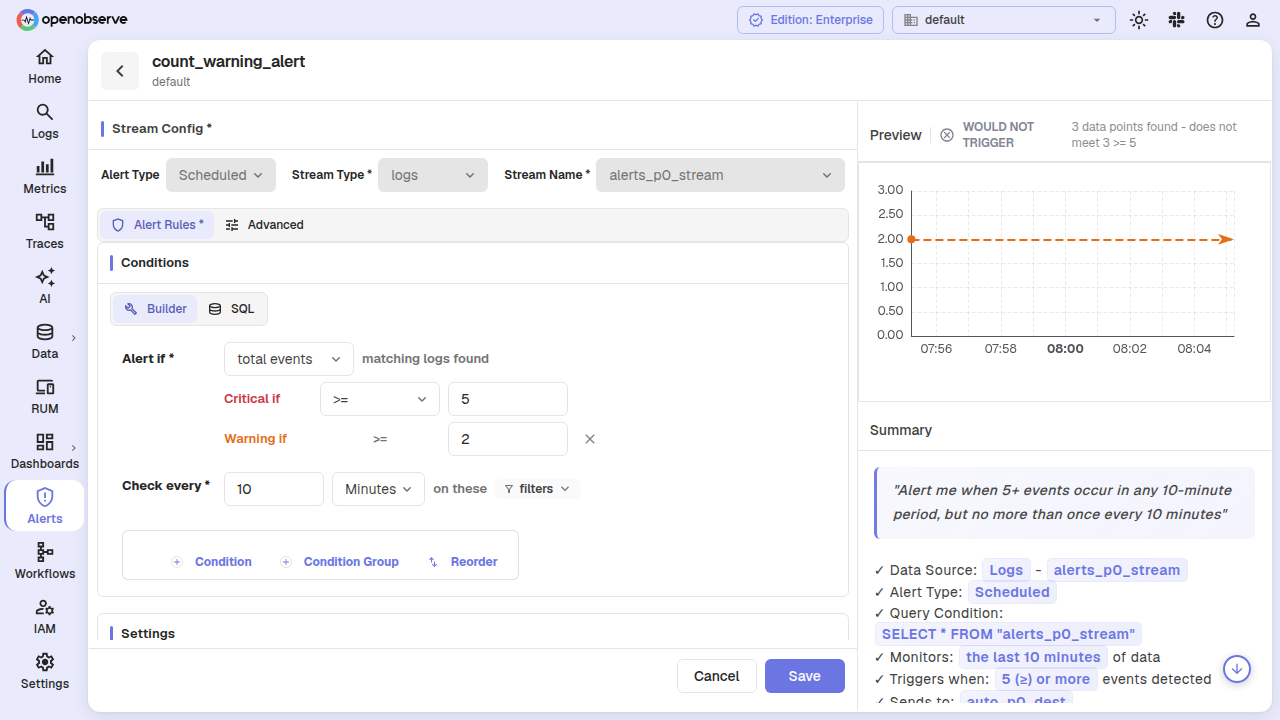Open Home in the sidebar
The width and height of the screenshot is (1280, 720).
pyautogui.click(x=44, y=67)
